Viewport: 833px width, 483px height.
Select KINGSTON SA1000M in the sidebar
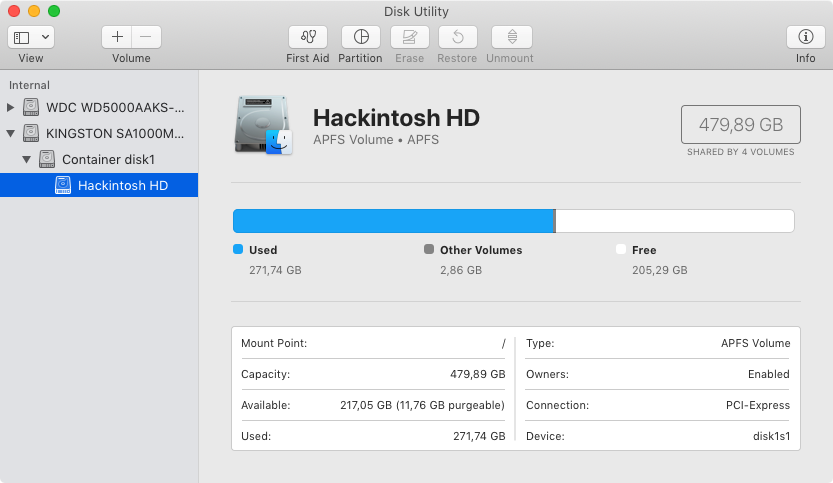click(115, 133)
